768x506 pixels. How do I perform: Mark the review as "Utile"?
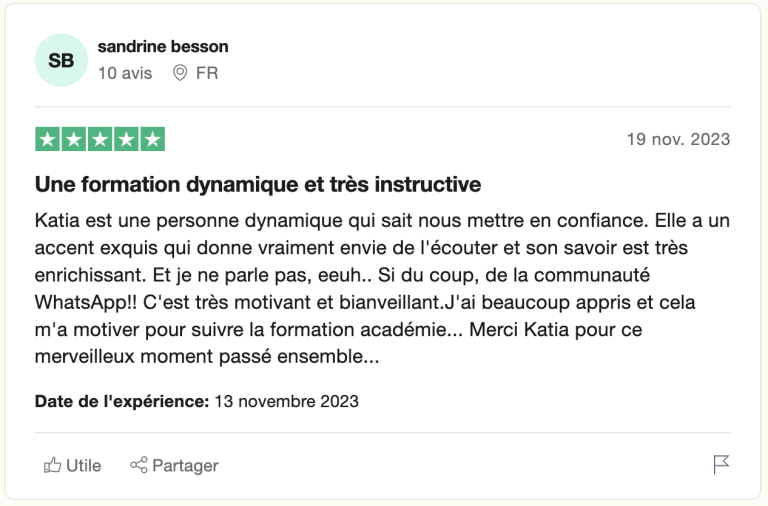point(83,465)
